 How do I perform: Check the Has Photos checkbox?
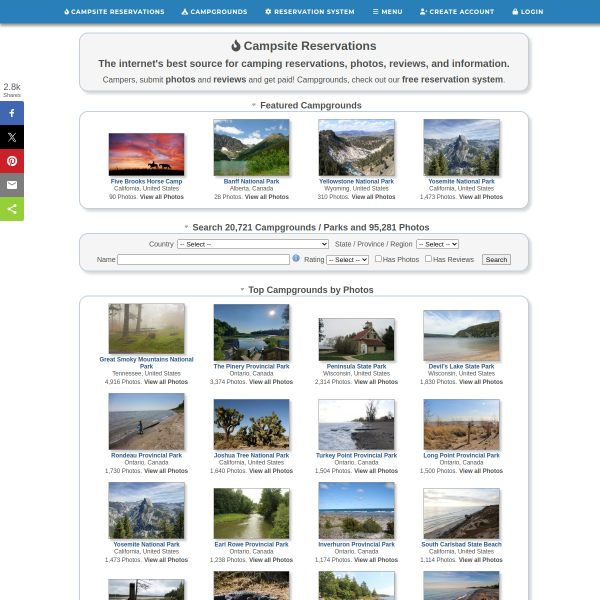point(378,259)
